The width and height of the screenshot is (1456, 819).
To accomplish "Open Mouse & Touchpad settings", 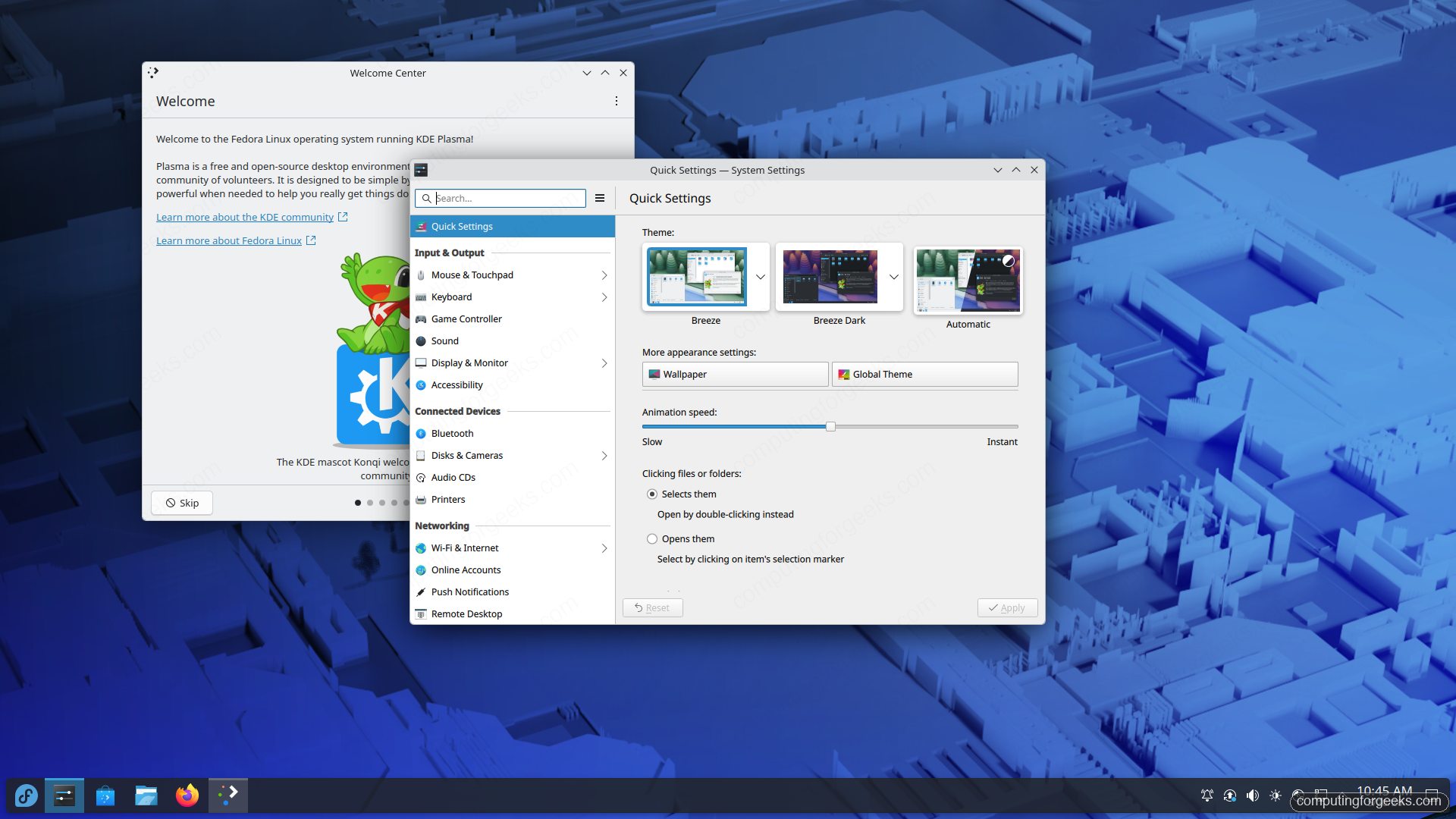I will click(x=513, y=275).
